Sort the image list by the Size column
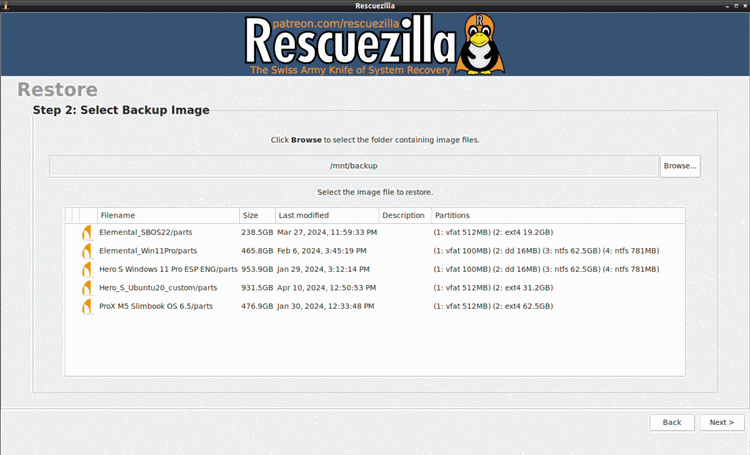750x455 pixels. click(256, 215)
